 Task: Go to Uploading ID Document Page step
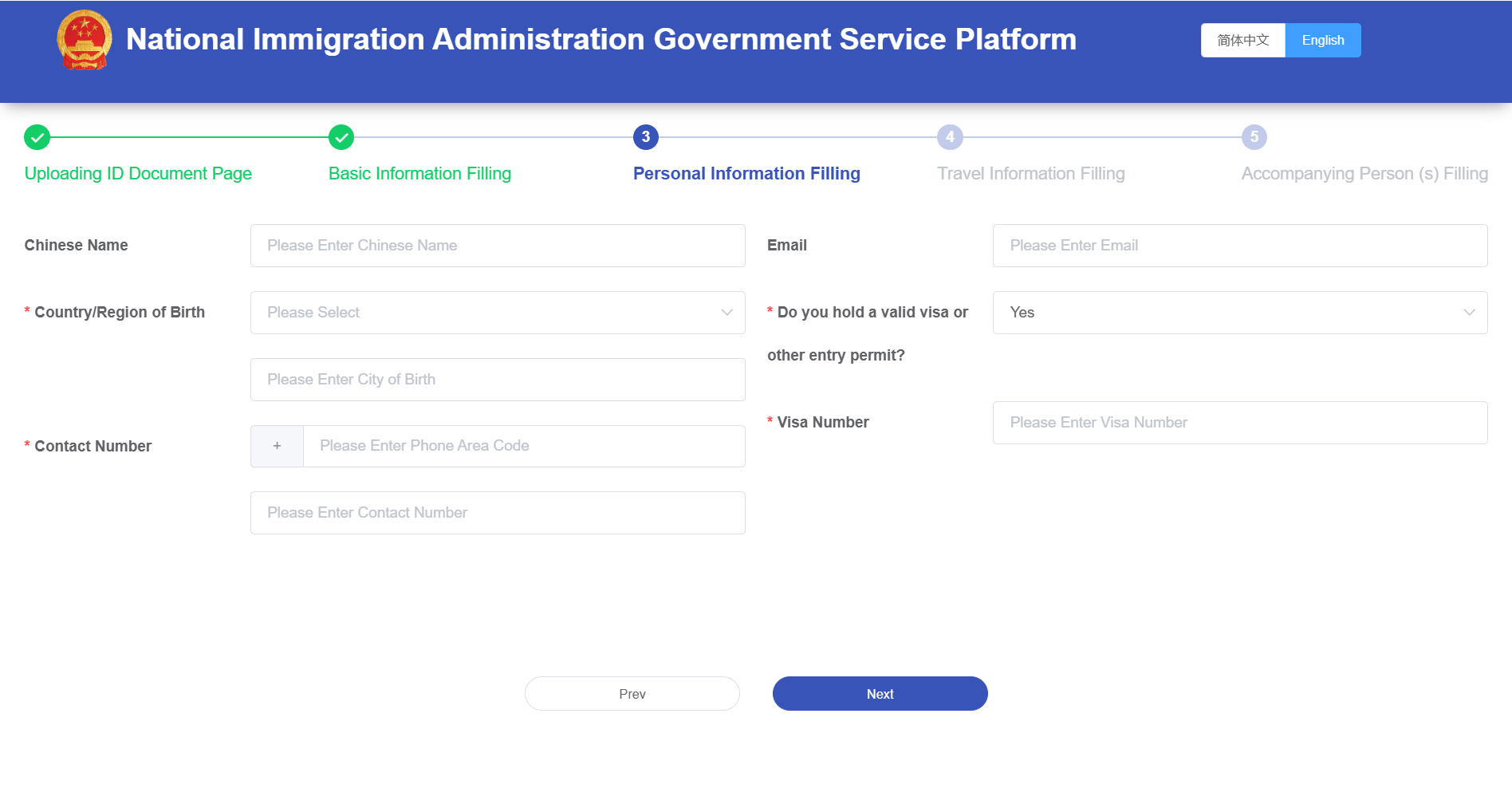[138, 174]
